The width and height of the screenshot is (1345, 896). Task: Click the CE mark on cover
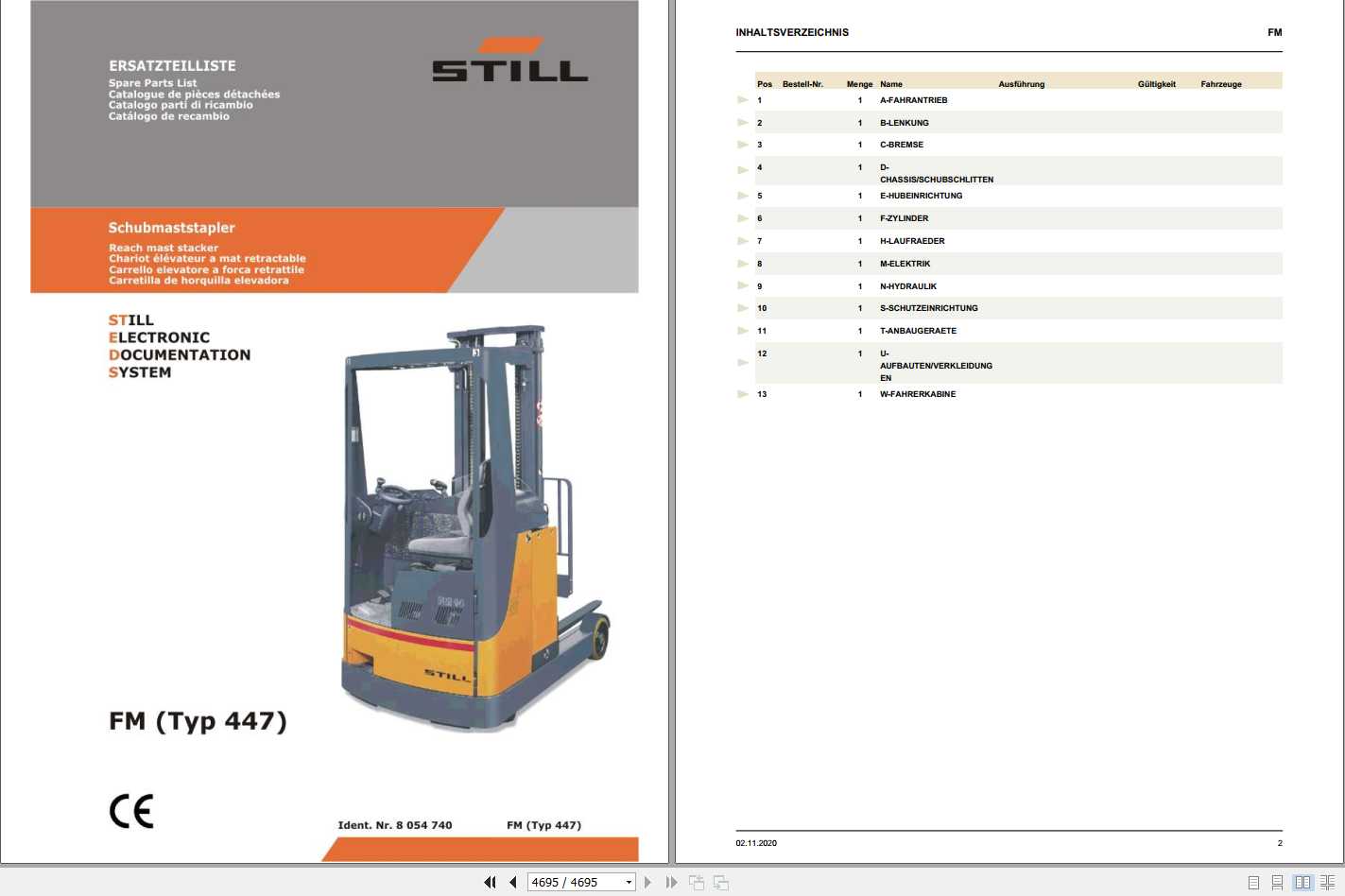click(x=131, y=811)
